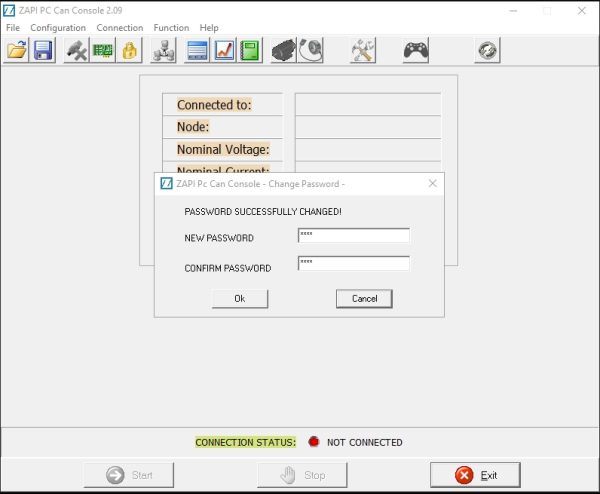Viewport: 600px width, 494px height.
Task: Click the ZAPI logo in the title bar
Action: point(9,10)
